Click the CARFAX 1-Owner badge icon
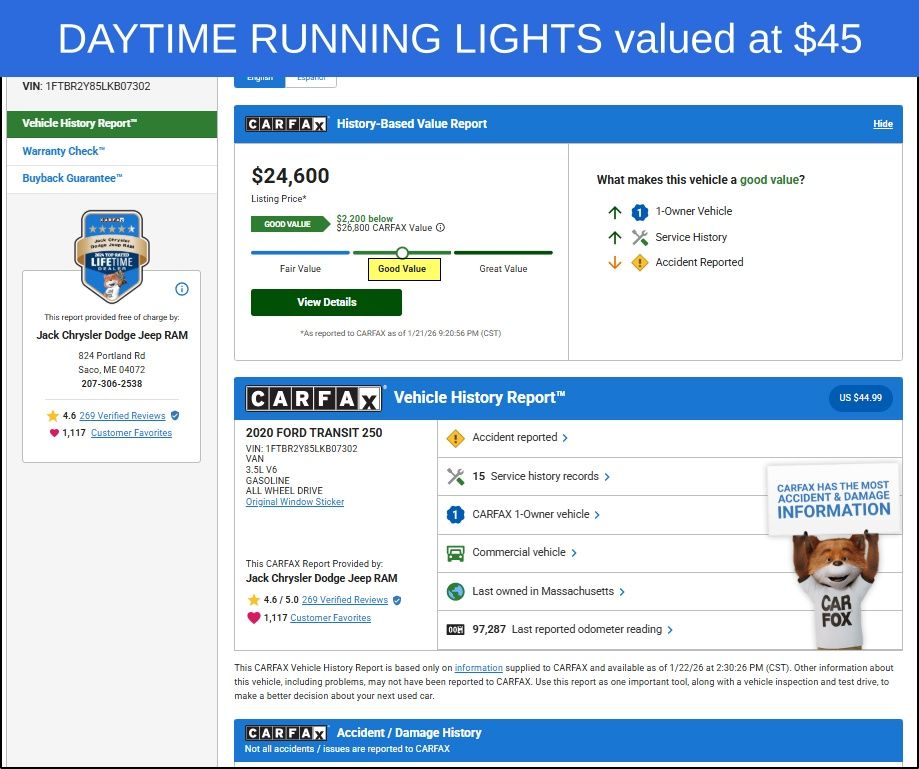The height and width of the screenshot is (769, 919). coord(456,514)
